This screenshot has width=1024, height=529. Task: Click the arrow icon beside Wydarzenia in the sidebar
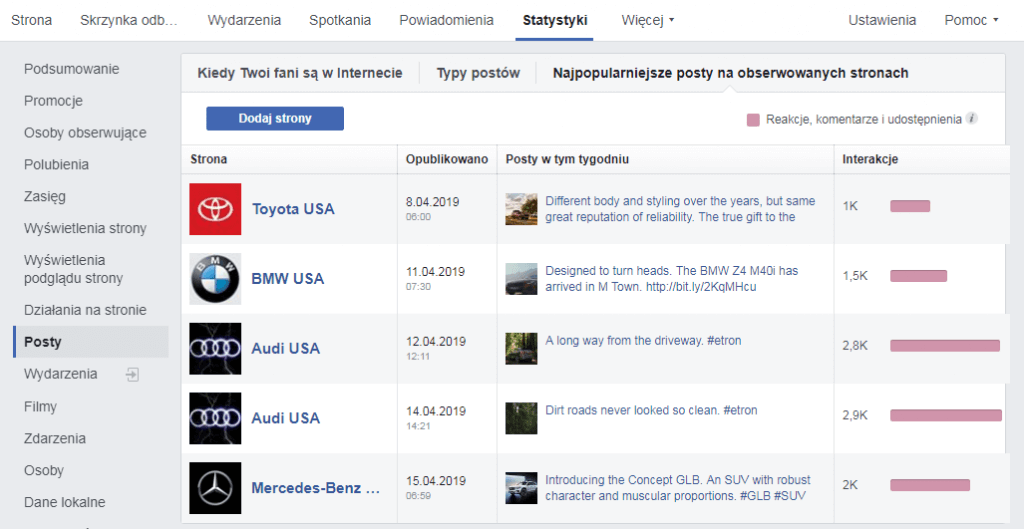pyautogui.click(x=133, y=375)
